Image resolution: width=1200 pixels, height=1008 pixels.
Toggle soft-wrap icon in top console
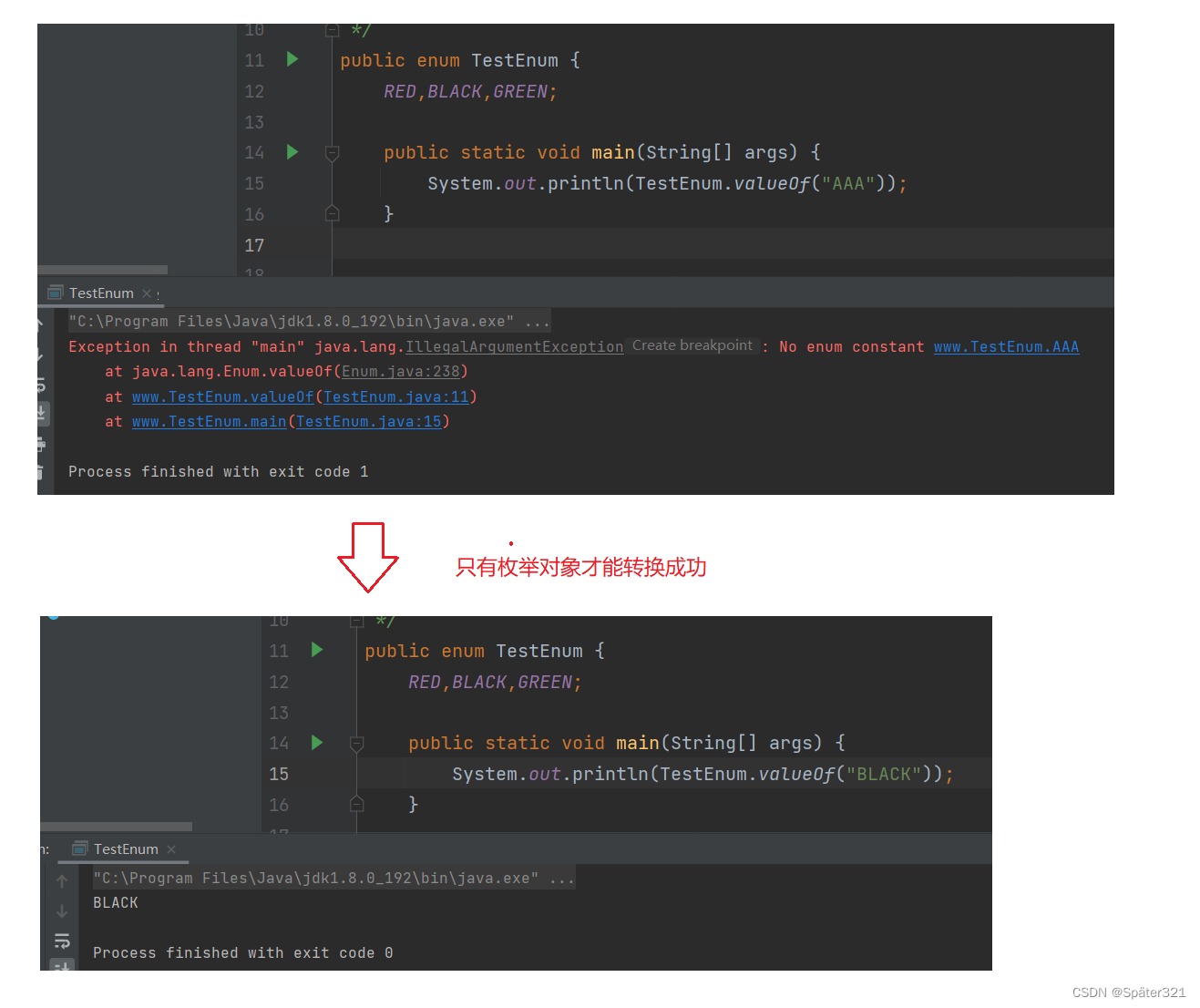coord(41,385)
